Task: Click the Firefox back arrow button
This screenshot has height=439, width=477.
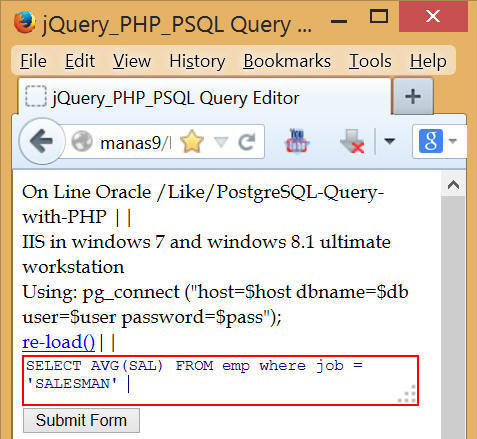Action: [42, 141]
